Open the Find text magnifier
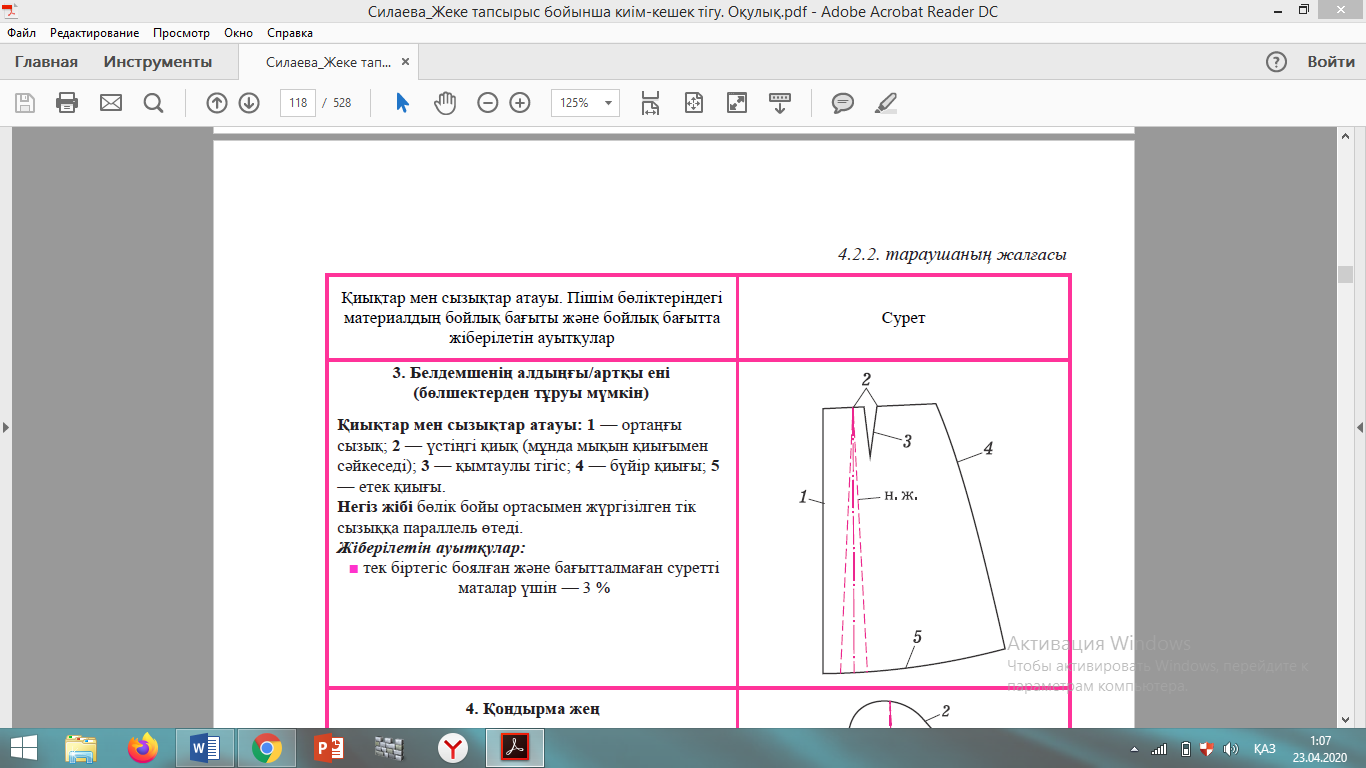The image size is (1366, 768). coord(153,103)
